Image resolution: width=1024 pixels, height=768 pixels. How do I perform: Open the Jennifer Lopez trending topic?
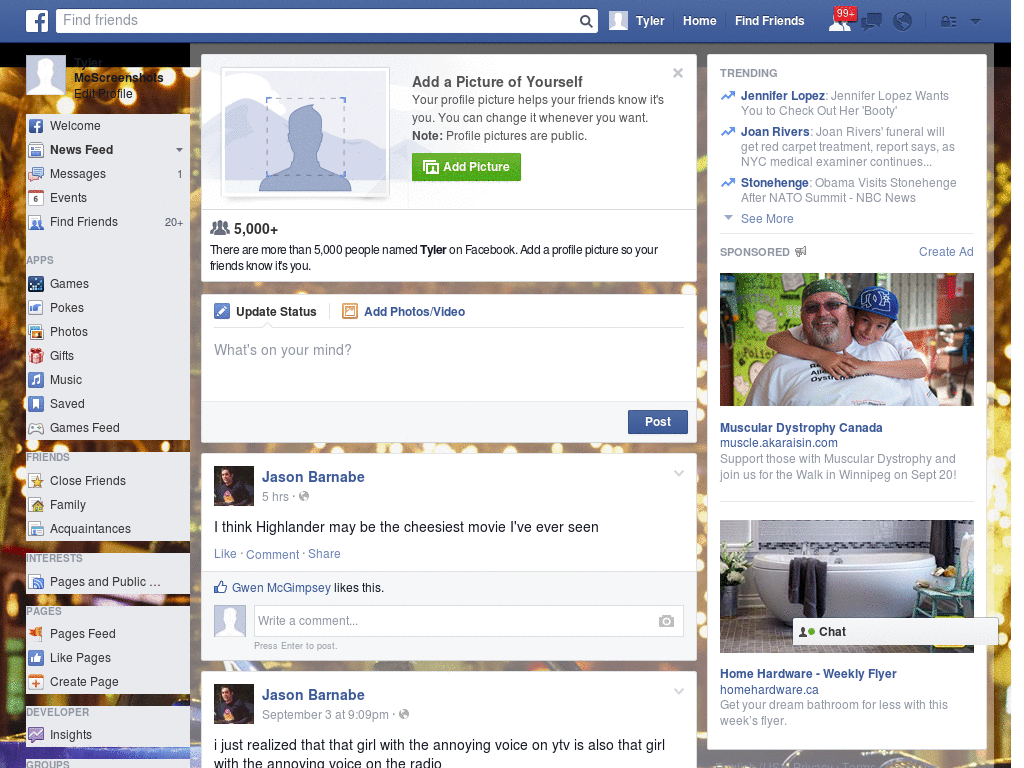click(782, 96)
